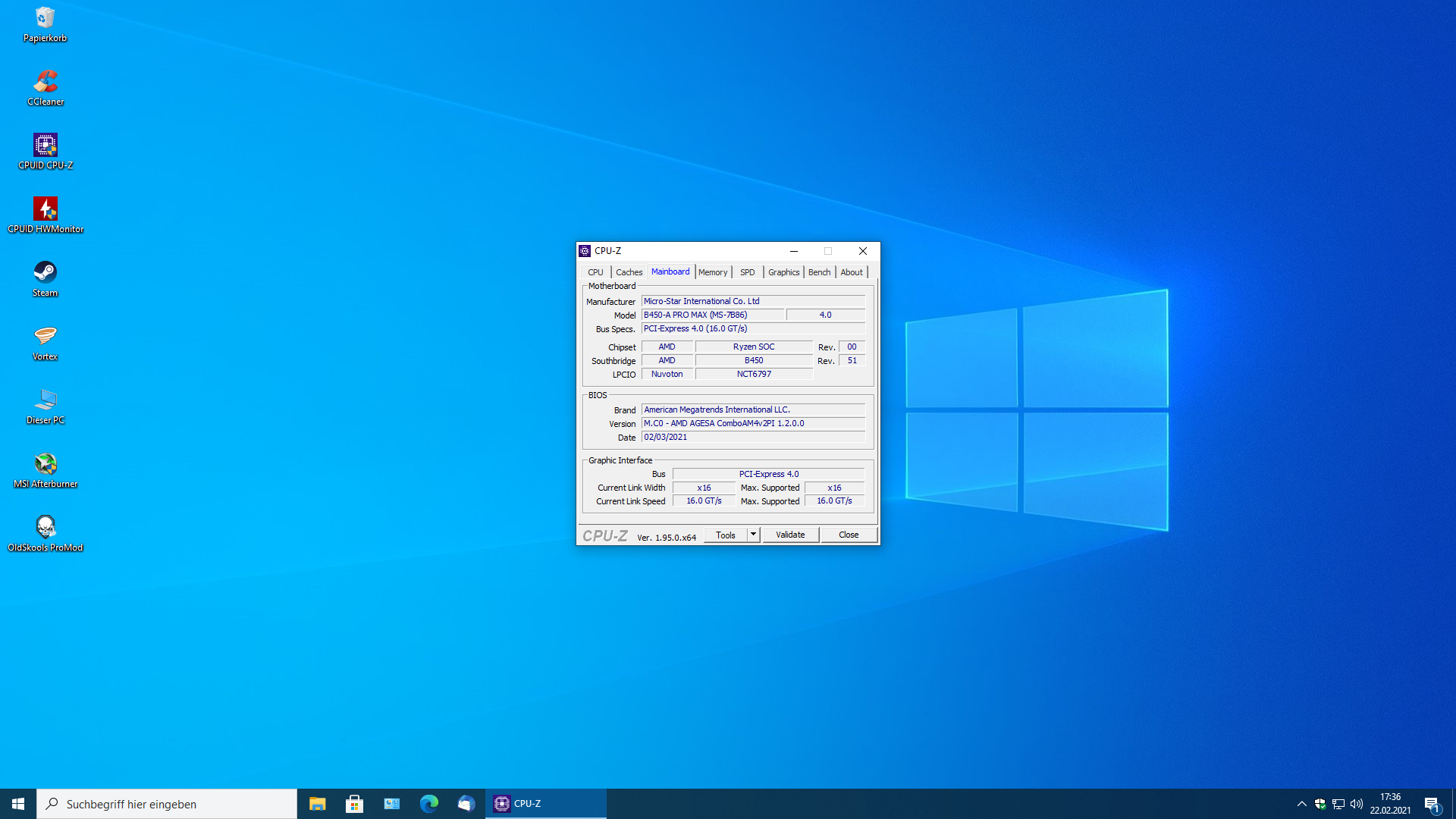Click the Steam desktop icon

pyautogui.click(x=45, y=273)
